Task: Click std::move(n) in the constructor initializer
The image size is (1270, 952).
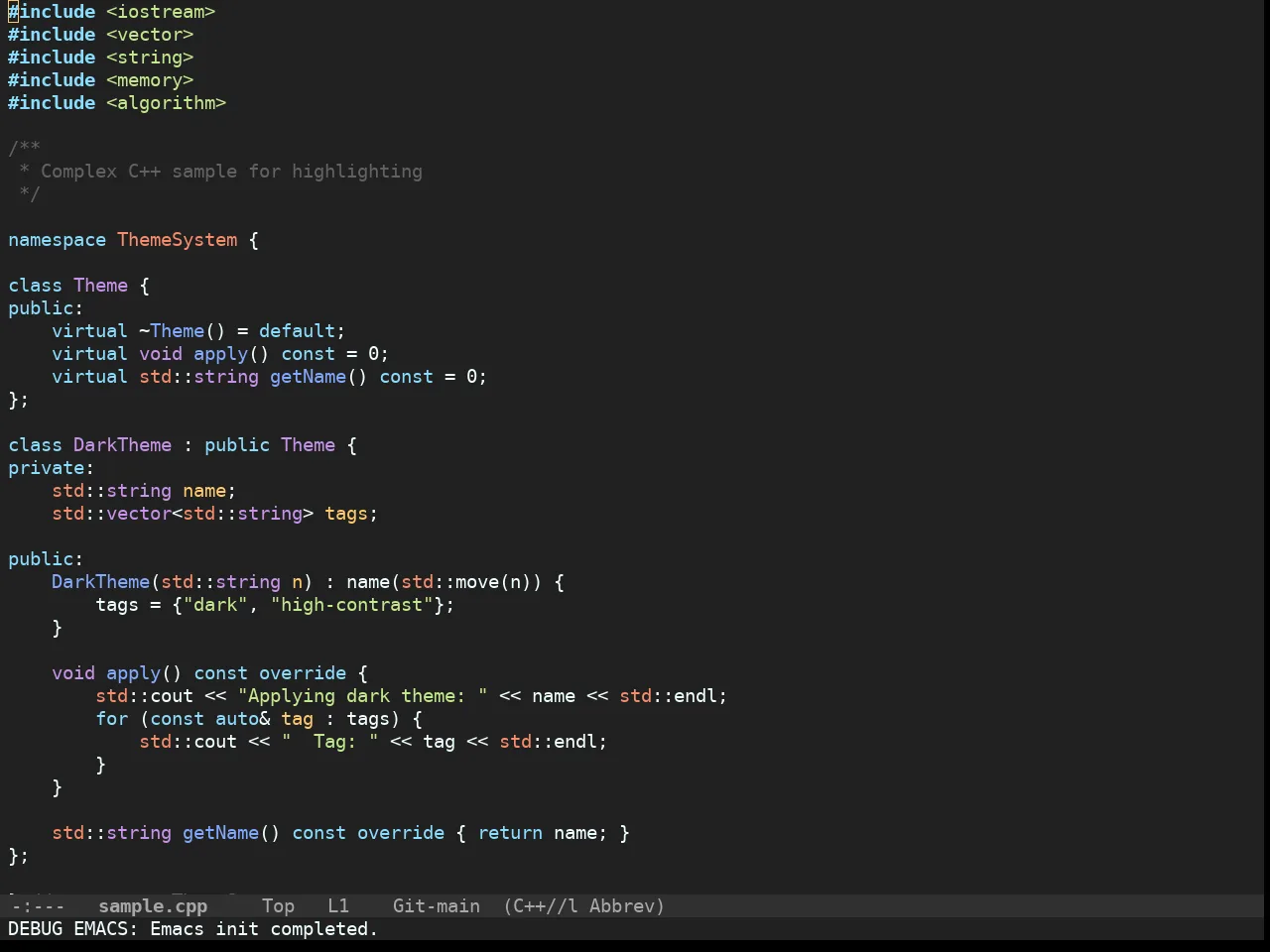Action: tap(466, 582)
